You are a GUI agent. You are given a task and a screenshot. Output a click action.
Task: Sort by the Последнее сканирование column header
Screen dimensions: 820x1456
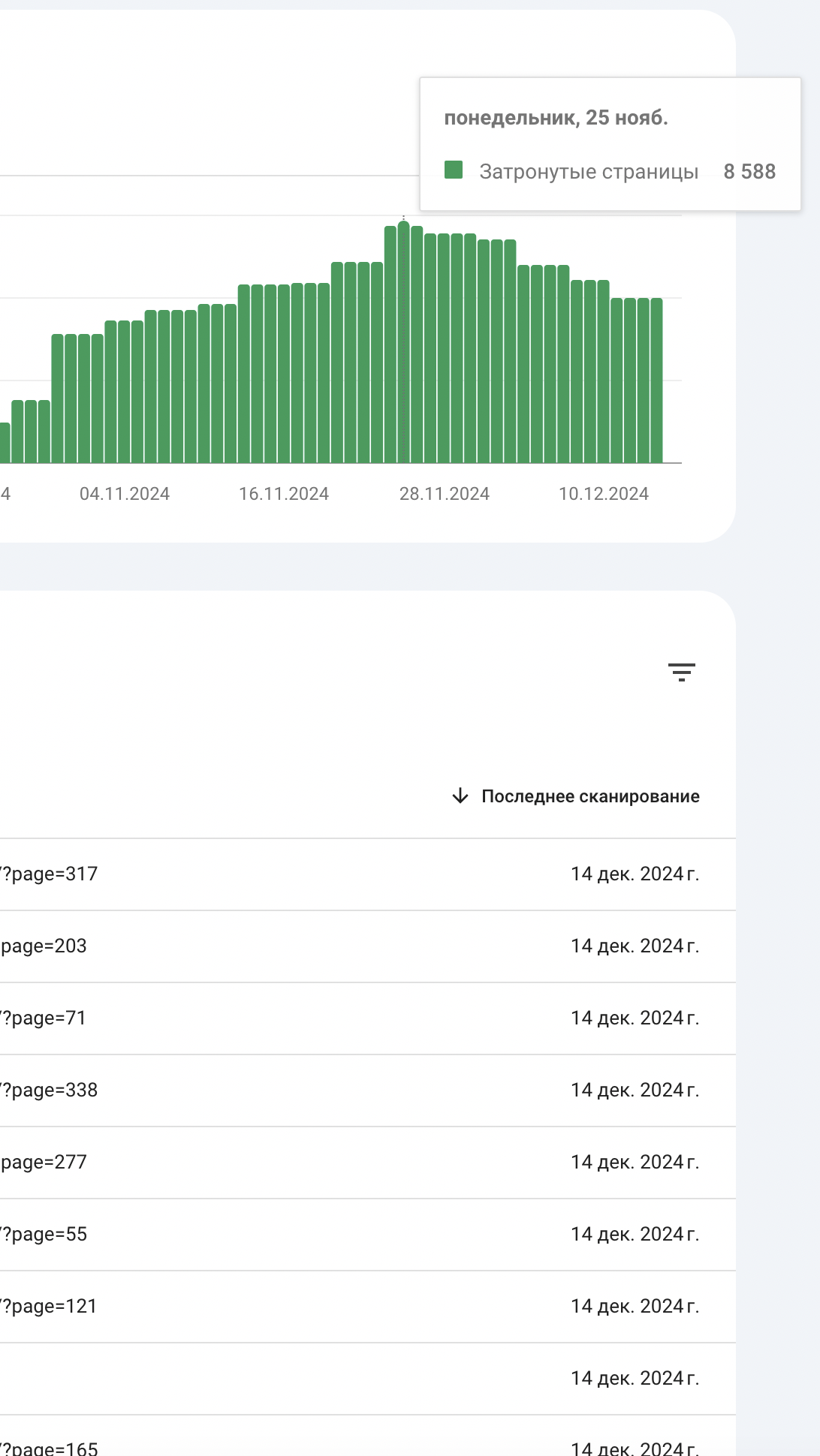click(x=590, y=796)
